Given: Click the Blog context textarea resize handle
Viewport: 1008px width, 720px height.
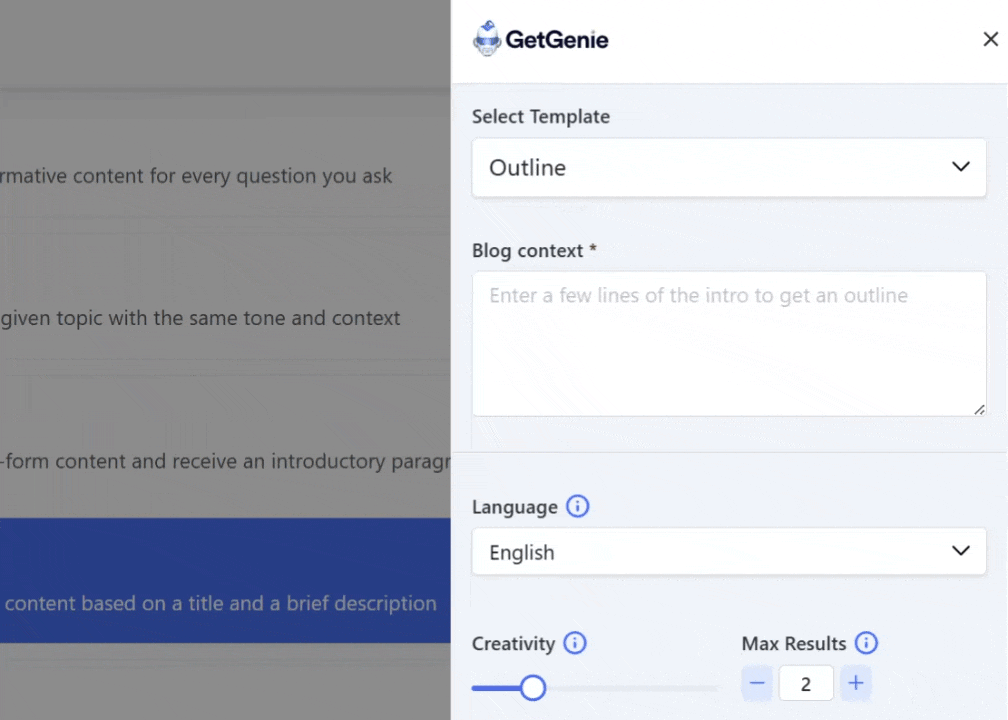Looking at the screenshot, I should pos(979,409).
